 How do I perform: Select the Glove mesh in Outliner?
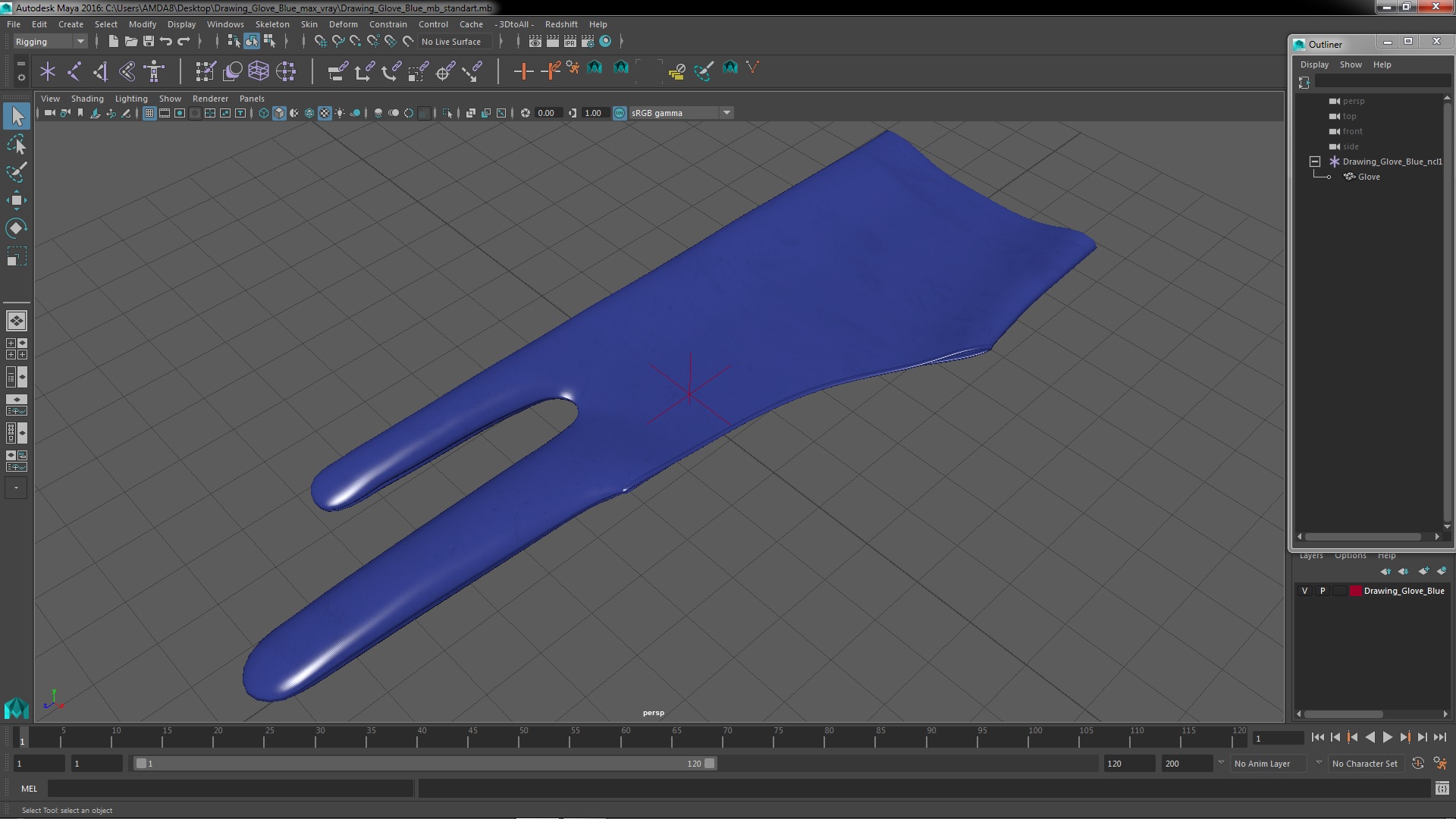pos(1369,177)
